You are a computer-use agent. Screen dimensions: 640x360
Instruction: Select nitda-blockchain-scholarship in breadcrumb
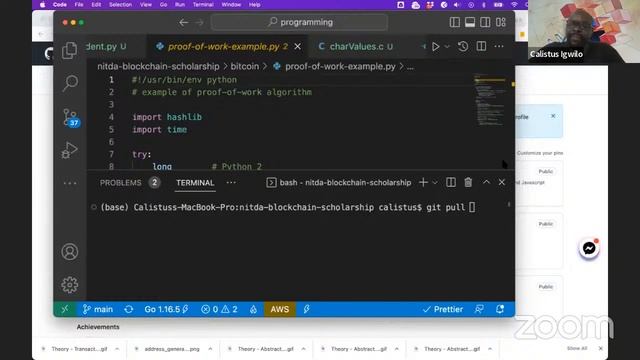[158, 67]
